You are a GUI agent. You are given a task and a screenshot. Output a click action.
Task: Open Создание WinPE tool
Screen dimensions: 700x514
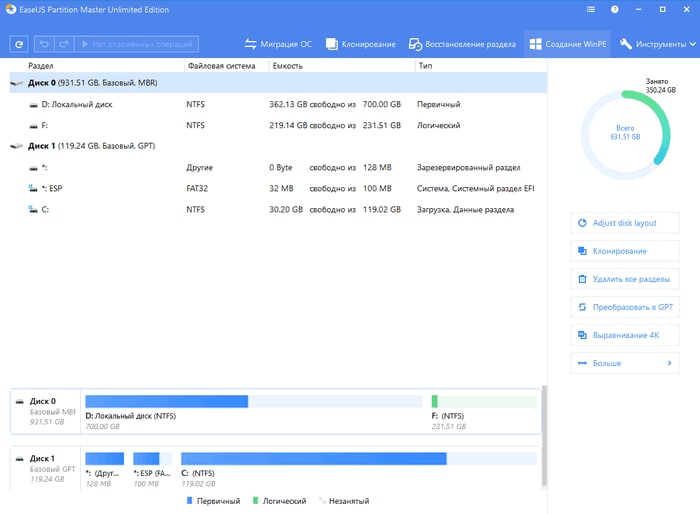(567, 44)
